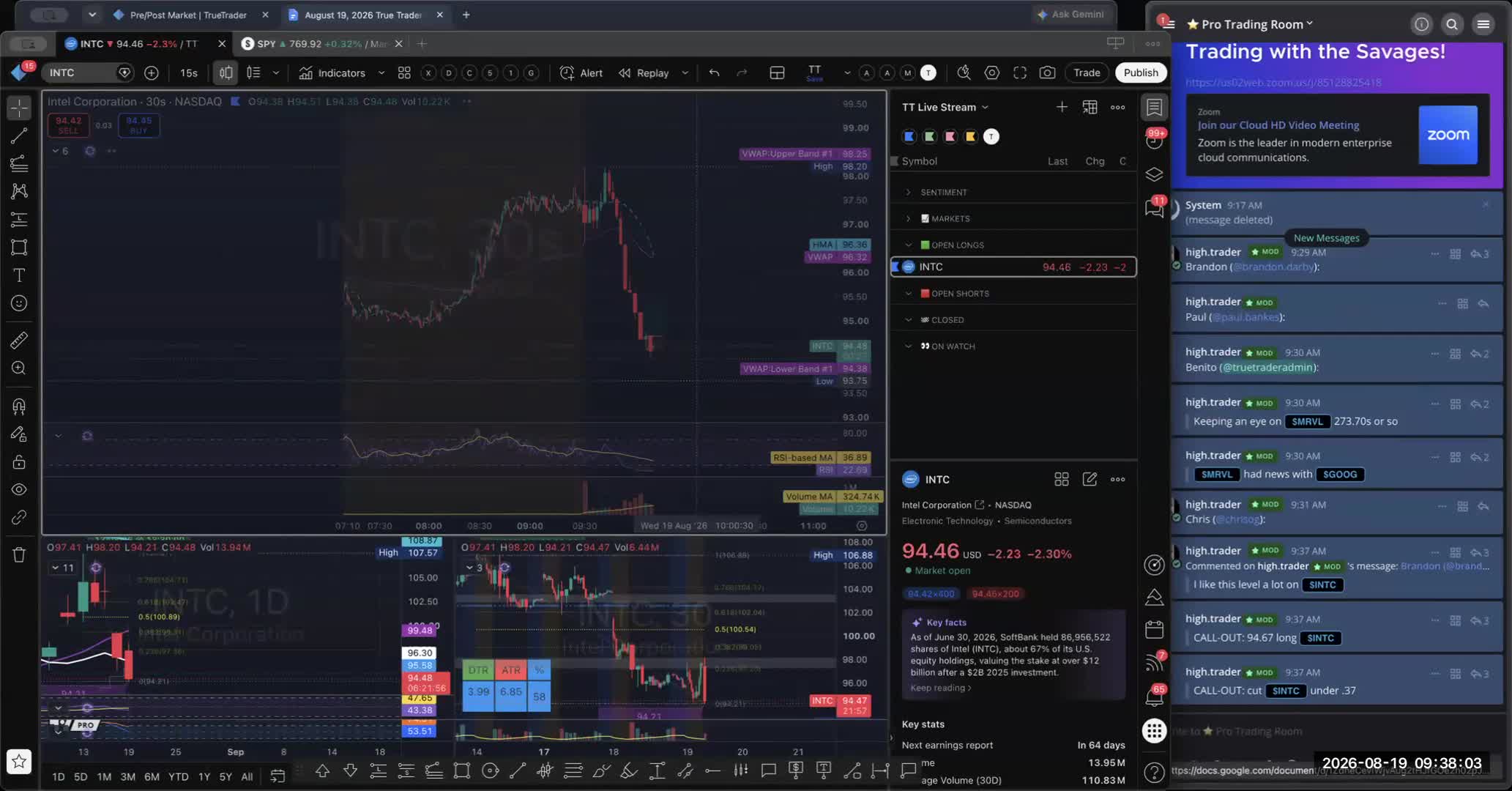Open favorites star toolbar button
Image resolution: width=1512 pixels, height=791 pixels.
coord(19,762)
